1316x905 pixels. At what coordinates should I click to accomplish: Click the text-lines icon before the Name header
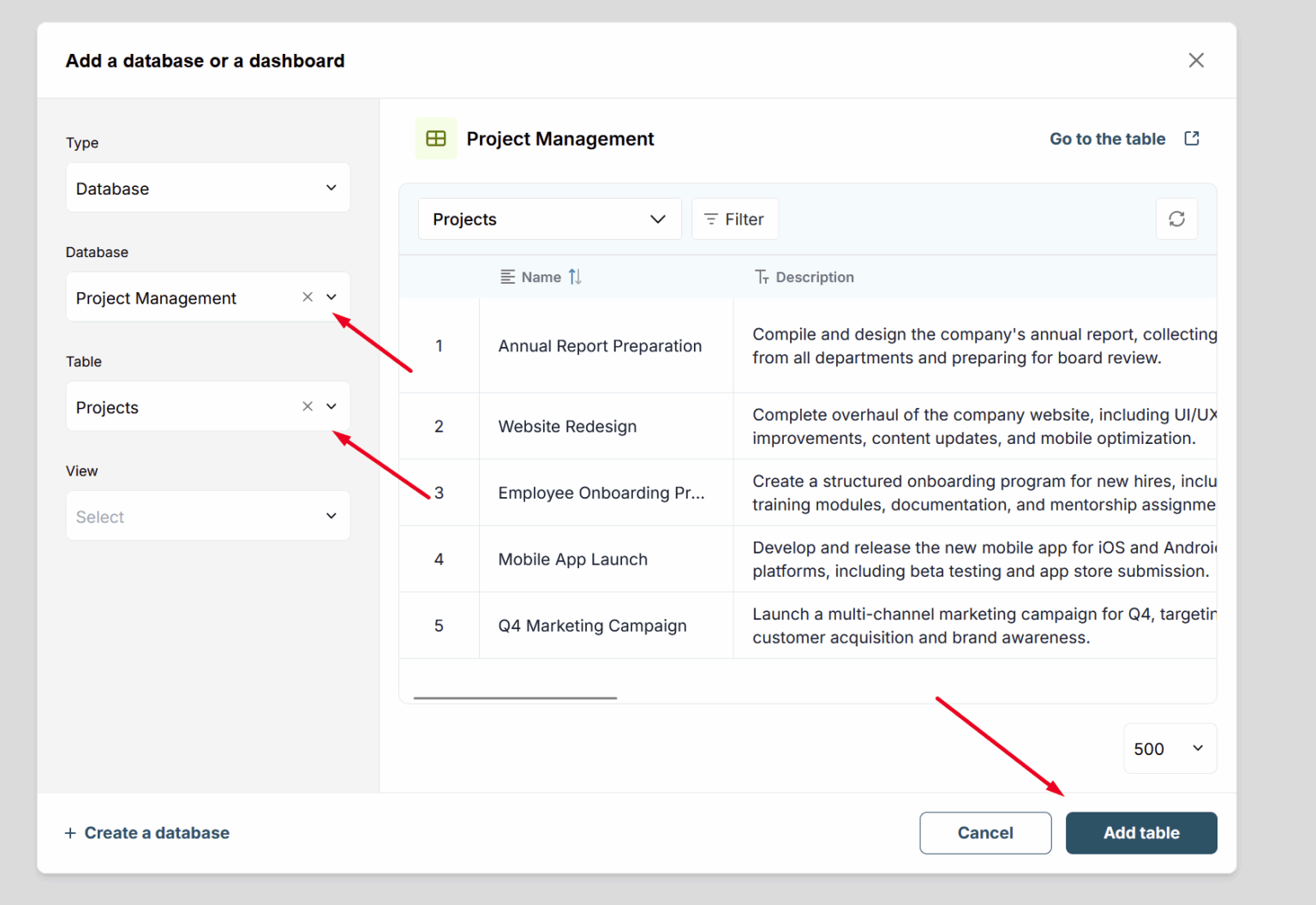tap(505, 276)
